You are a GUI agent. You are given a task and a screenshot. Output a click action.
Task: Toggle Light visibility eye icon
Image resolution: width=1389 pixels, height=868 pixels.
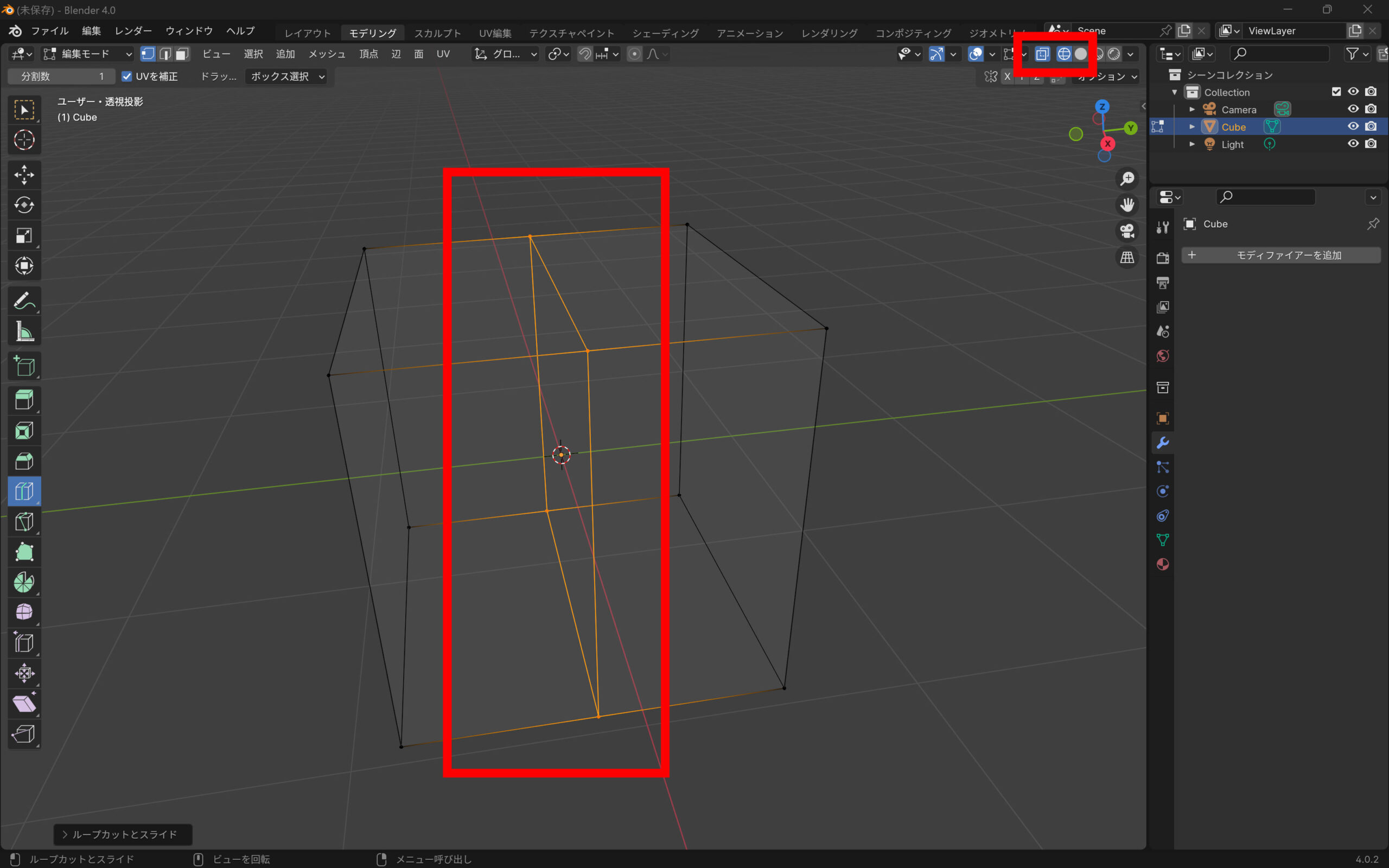(1353, 144)
